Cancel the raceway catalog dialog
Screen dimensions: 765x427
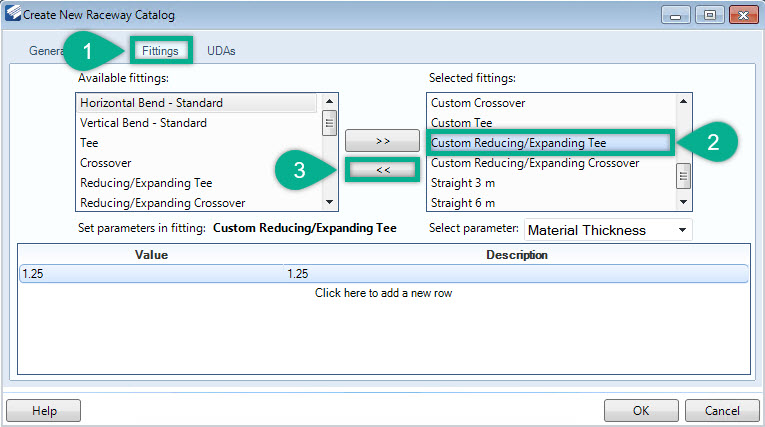722,410
